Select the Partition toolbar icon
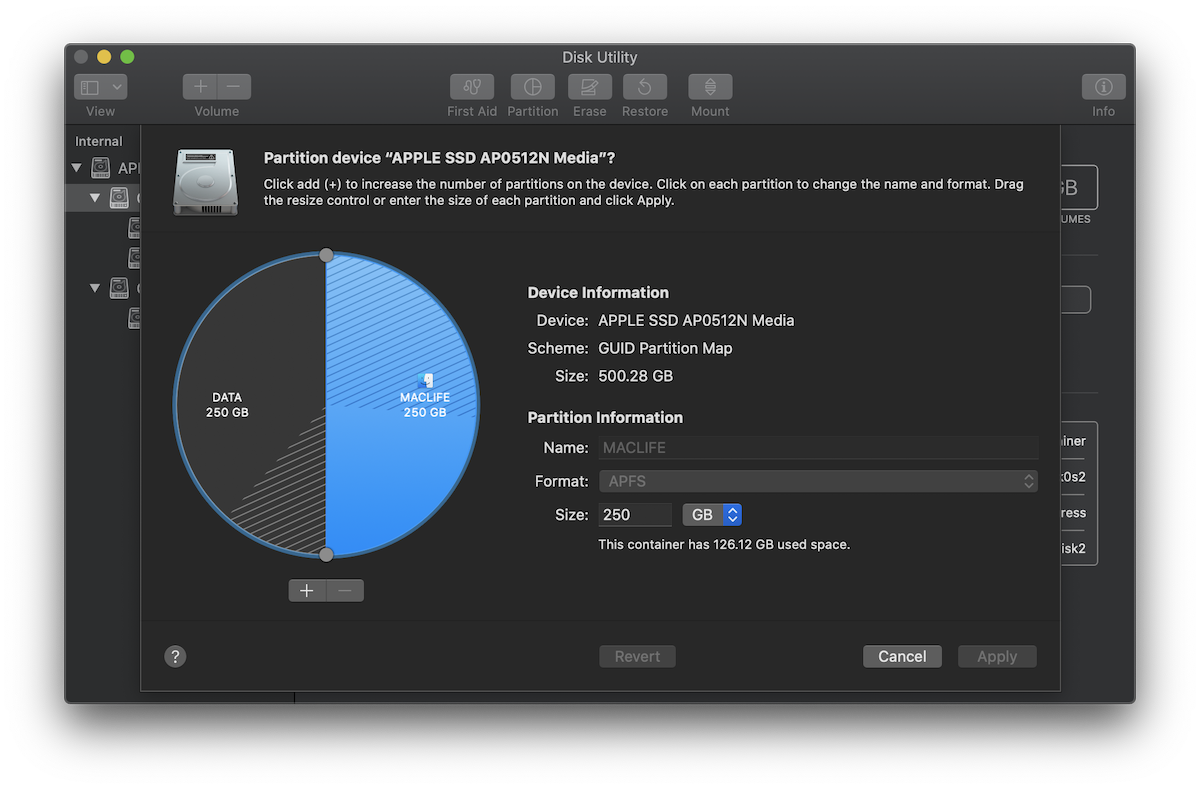This screenshot has height=789, width=1200. (x=532, y=88)
